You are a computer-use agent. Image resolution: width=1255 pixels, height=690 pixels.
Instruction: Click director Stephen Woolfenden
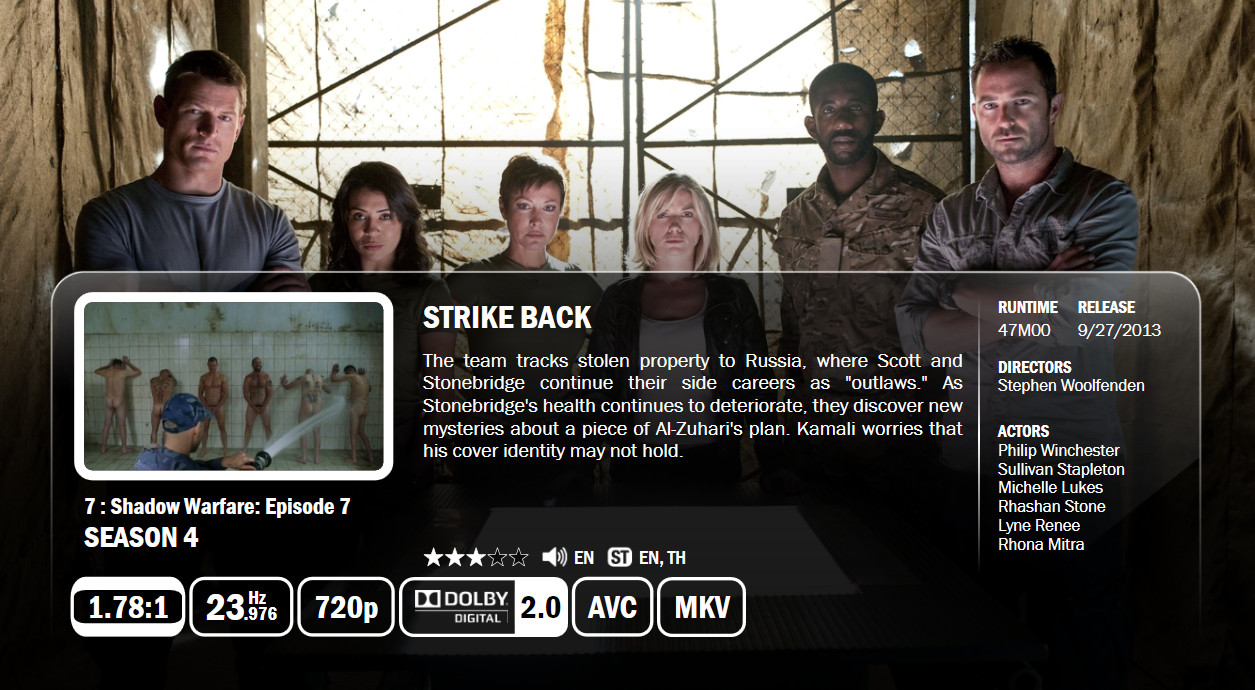[x=1071, y=385]
